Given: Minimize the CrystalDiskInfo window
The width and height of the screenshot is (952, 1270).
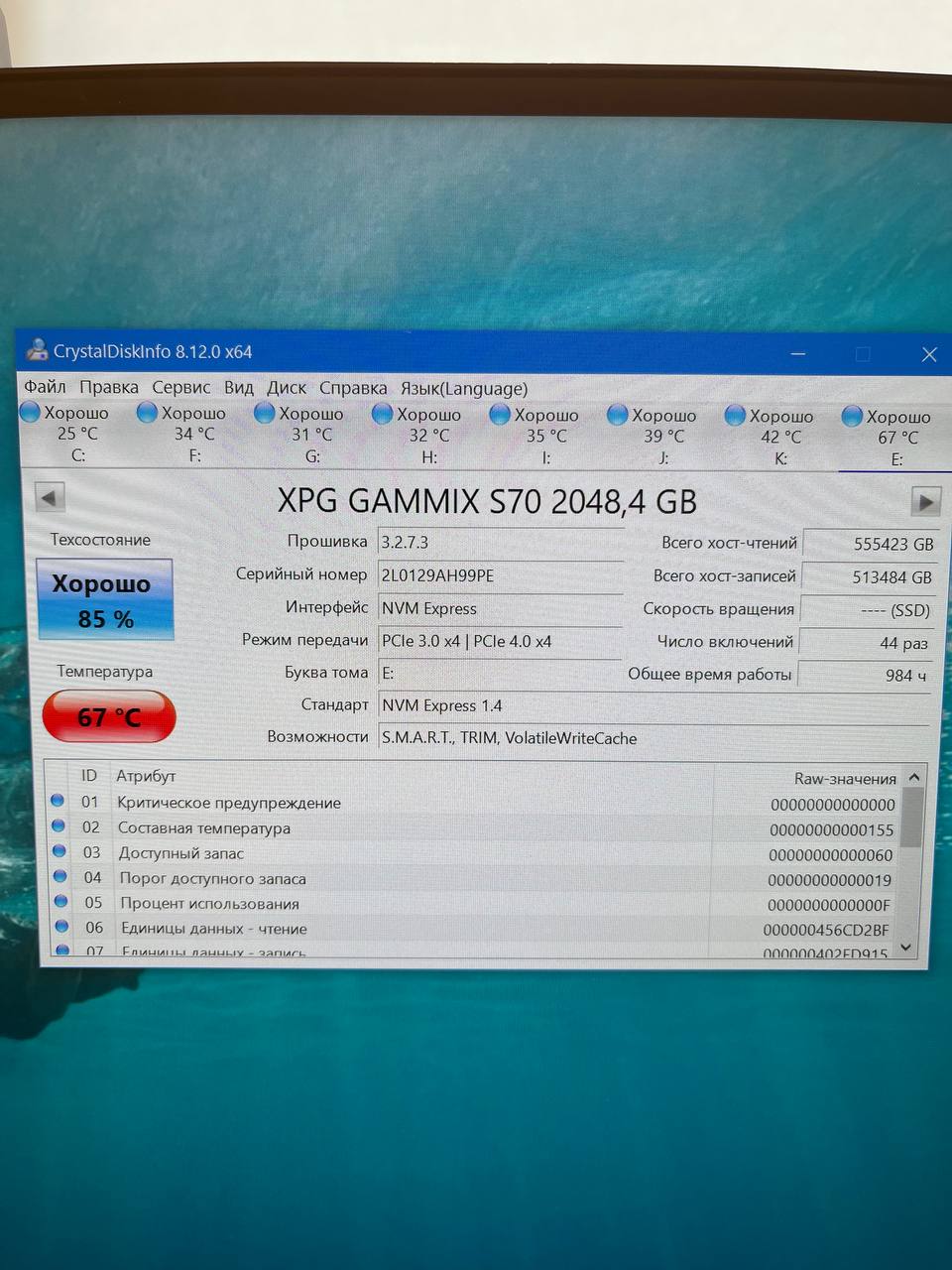Looking at the screenshot, I should point(798,352).
